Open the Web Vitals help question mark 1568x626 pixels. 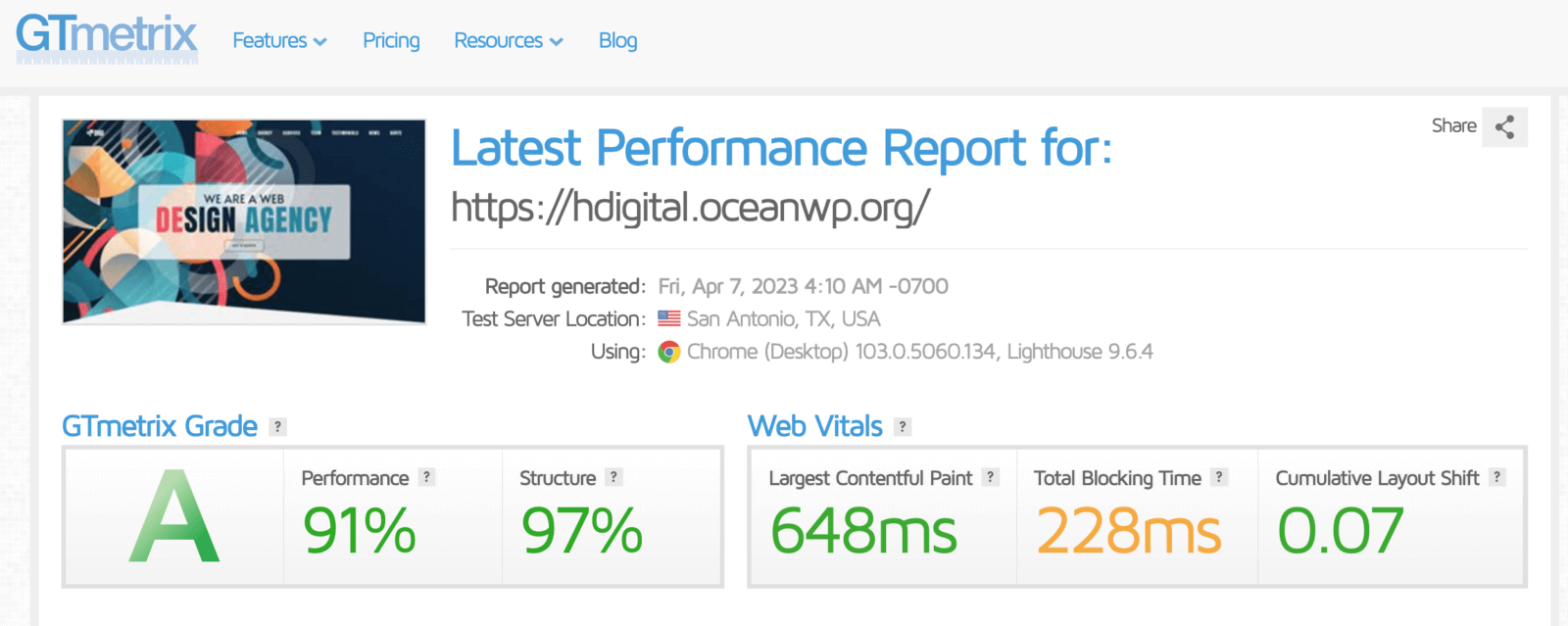(x=903, y=427)
